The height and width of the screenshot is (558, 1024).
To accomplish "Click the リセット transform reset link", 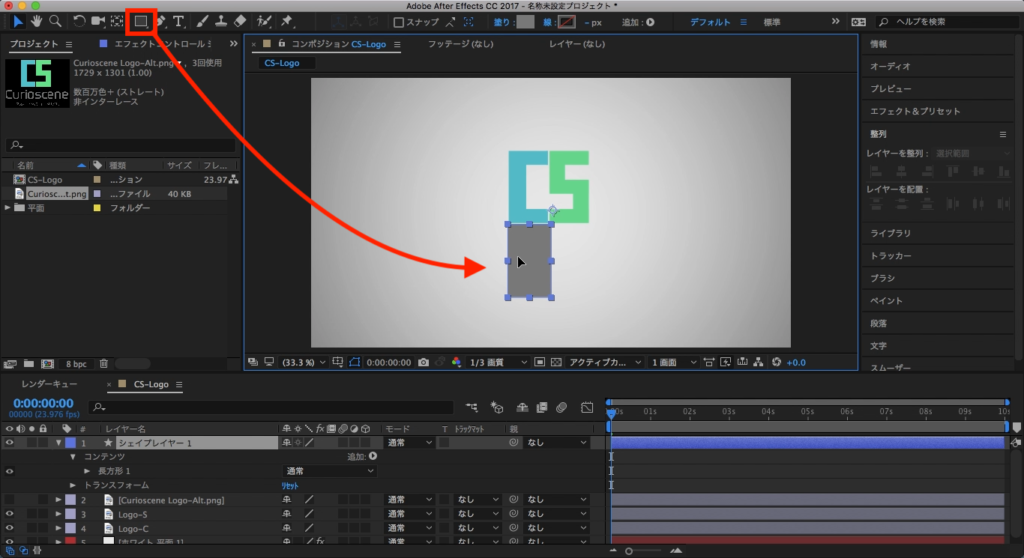I will [x=289, y=485].
